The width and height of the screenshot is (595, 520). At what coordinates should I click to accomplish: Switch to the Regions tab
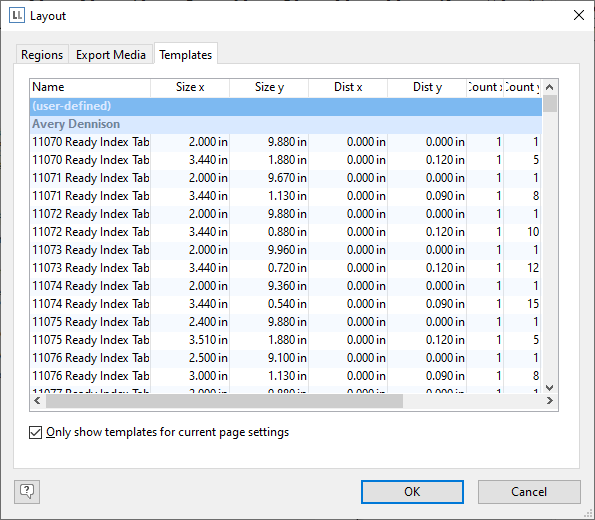coord(42,55)
